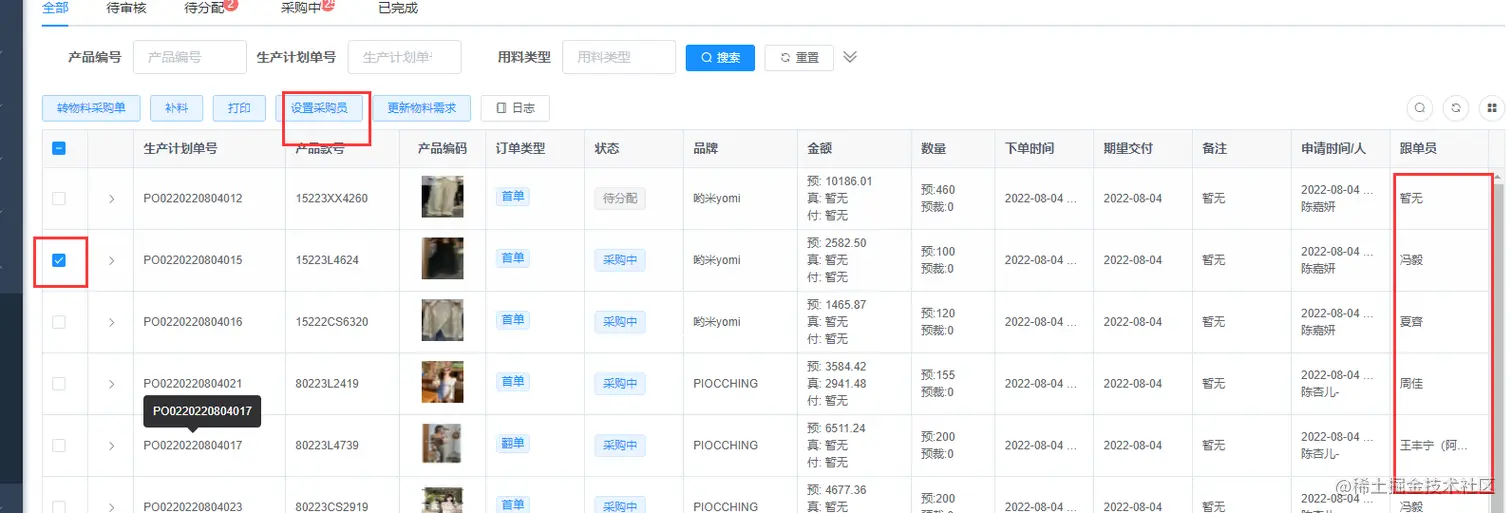
Task: Click the round search icon above the table
Action: [x=1420, y=108]
